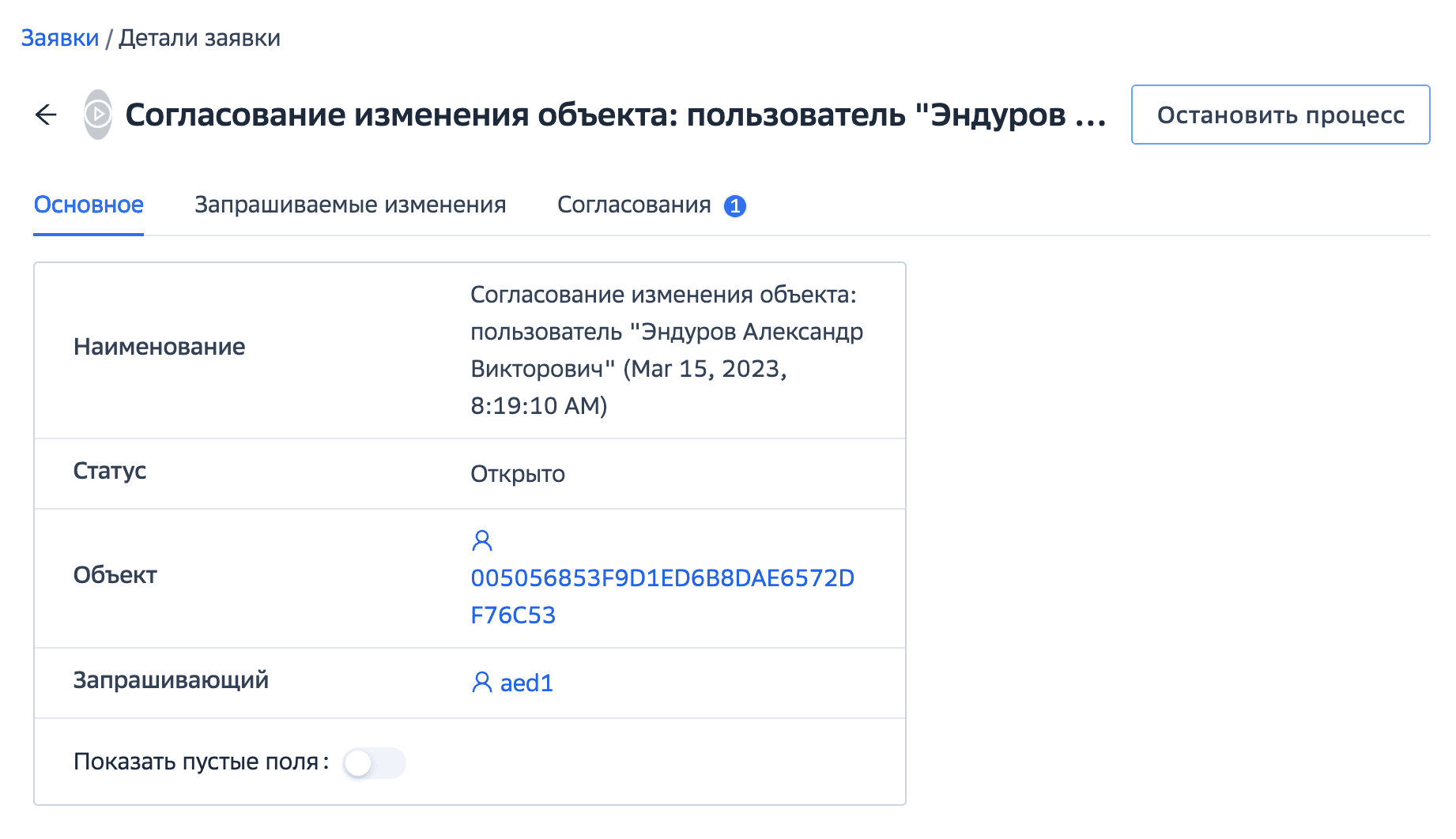
Task: Open the "Заявки" breadcrumb link
Action: 60,38
